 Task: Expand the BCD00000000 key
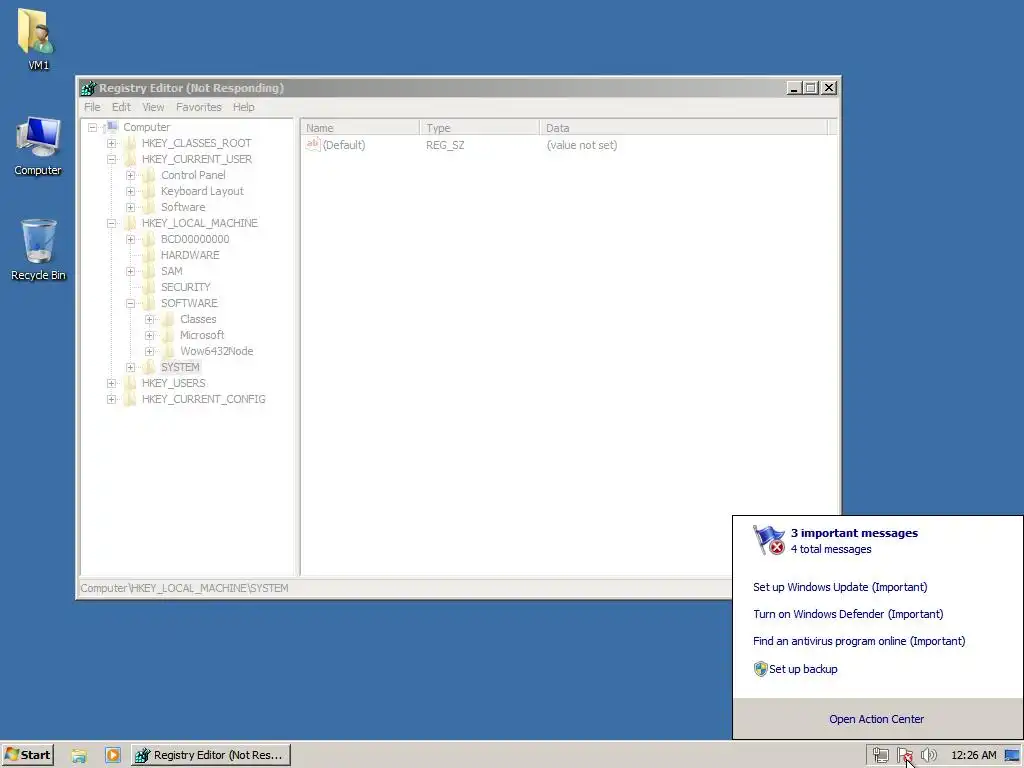131,239
